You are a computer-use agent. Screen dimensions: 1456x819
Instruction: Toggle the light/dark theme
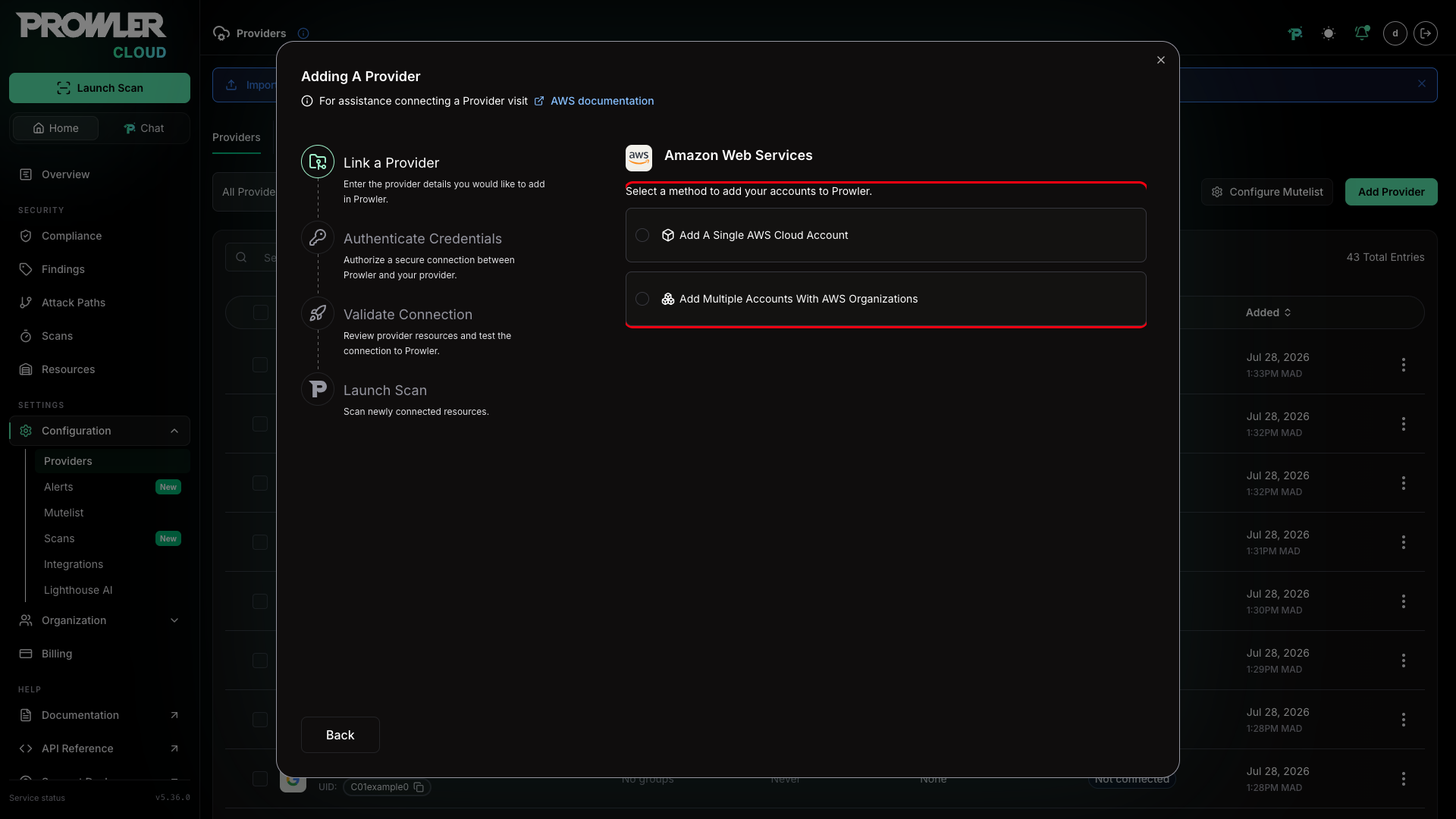(1329, 33)
